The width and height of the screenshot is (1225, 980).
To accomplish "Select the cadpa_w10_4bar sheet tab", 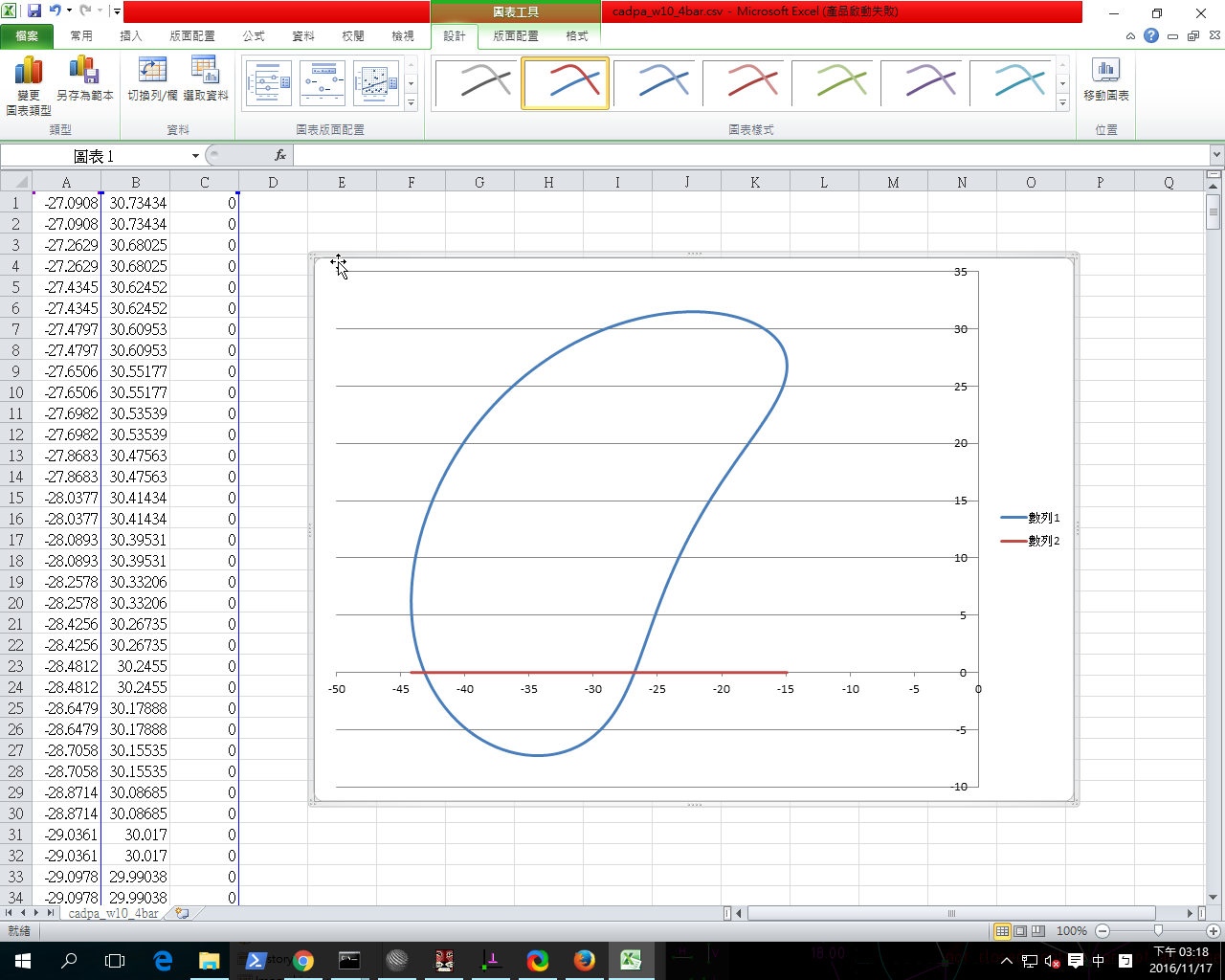I will (113, 914).
